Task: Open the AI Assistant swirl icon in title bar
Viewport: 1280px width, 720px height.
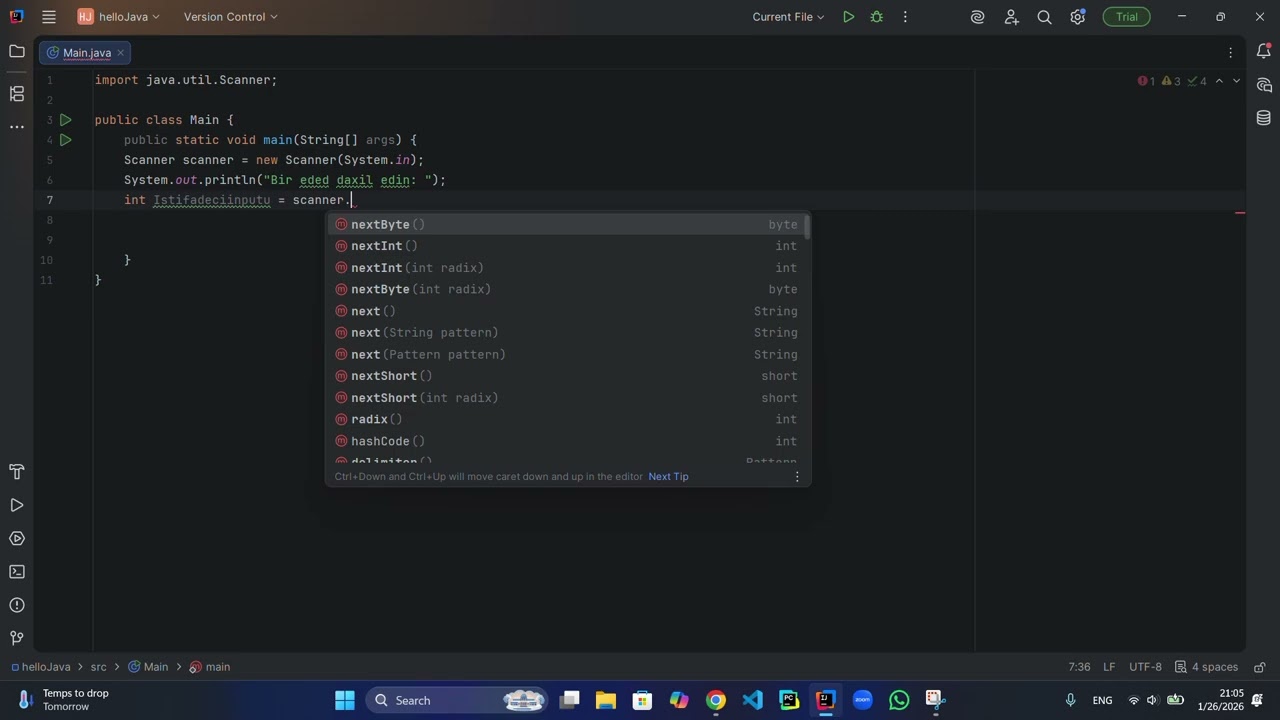Action: tap(978, 17)
